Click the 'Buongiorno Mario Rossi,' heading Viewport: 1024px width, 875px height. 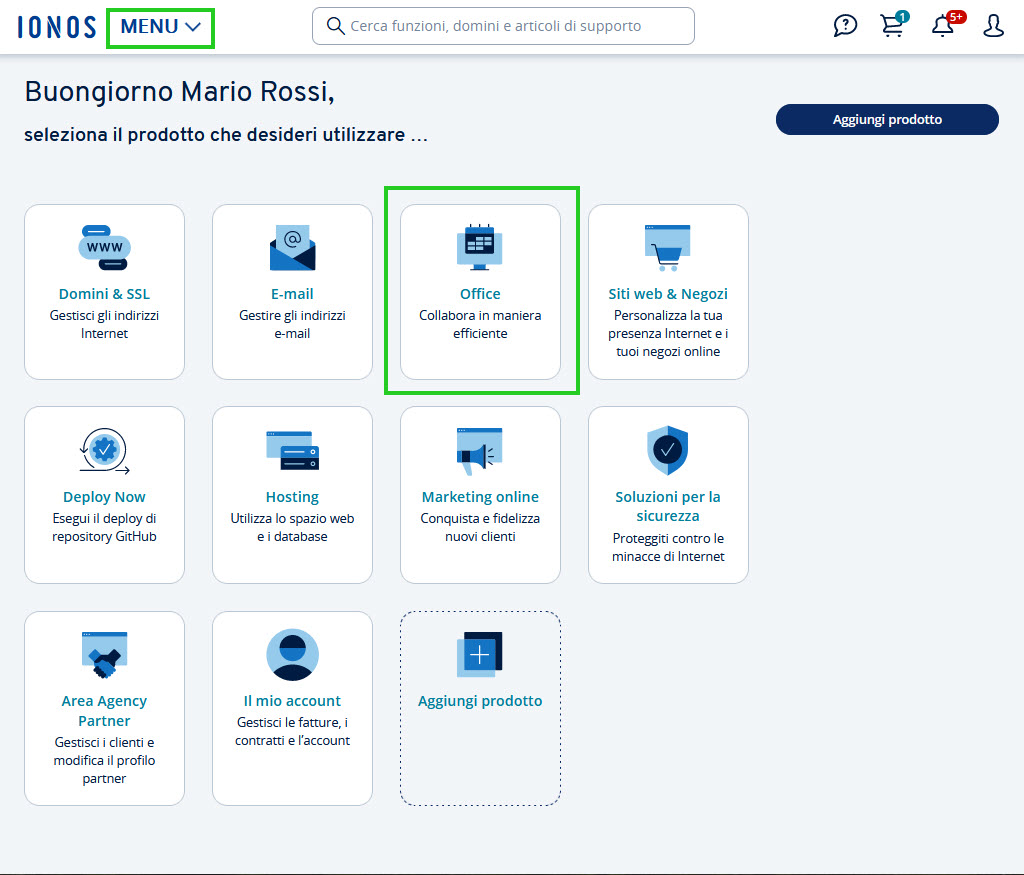pos(180,91)
